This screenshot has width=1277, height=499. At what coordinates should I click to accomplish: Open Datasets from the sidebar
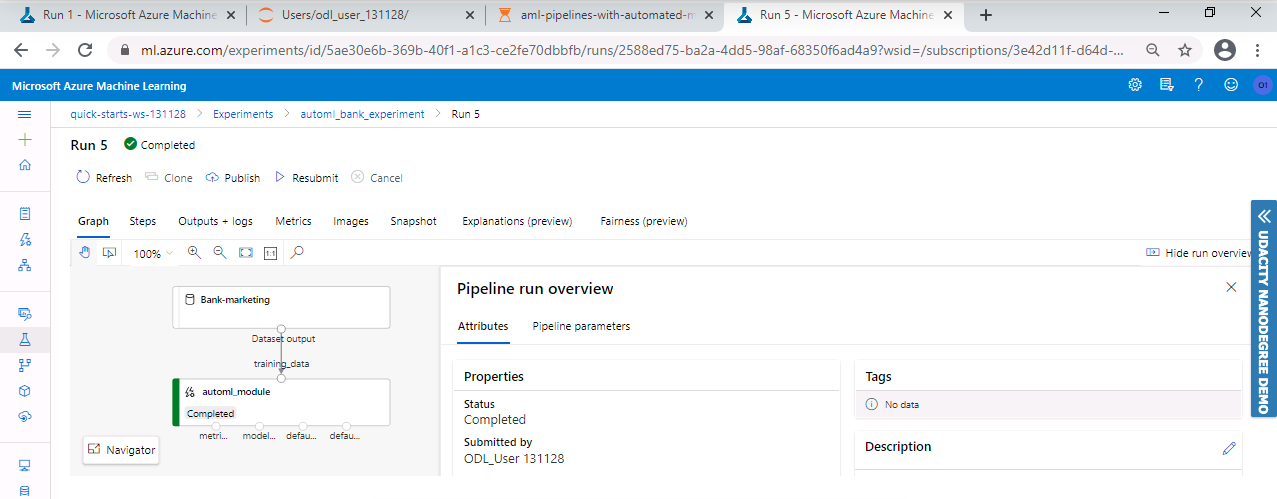[25, 314]
